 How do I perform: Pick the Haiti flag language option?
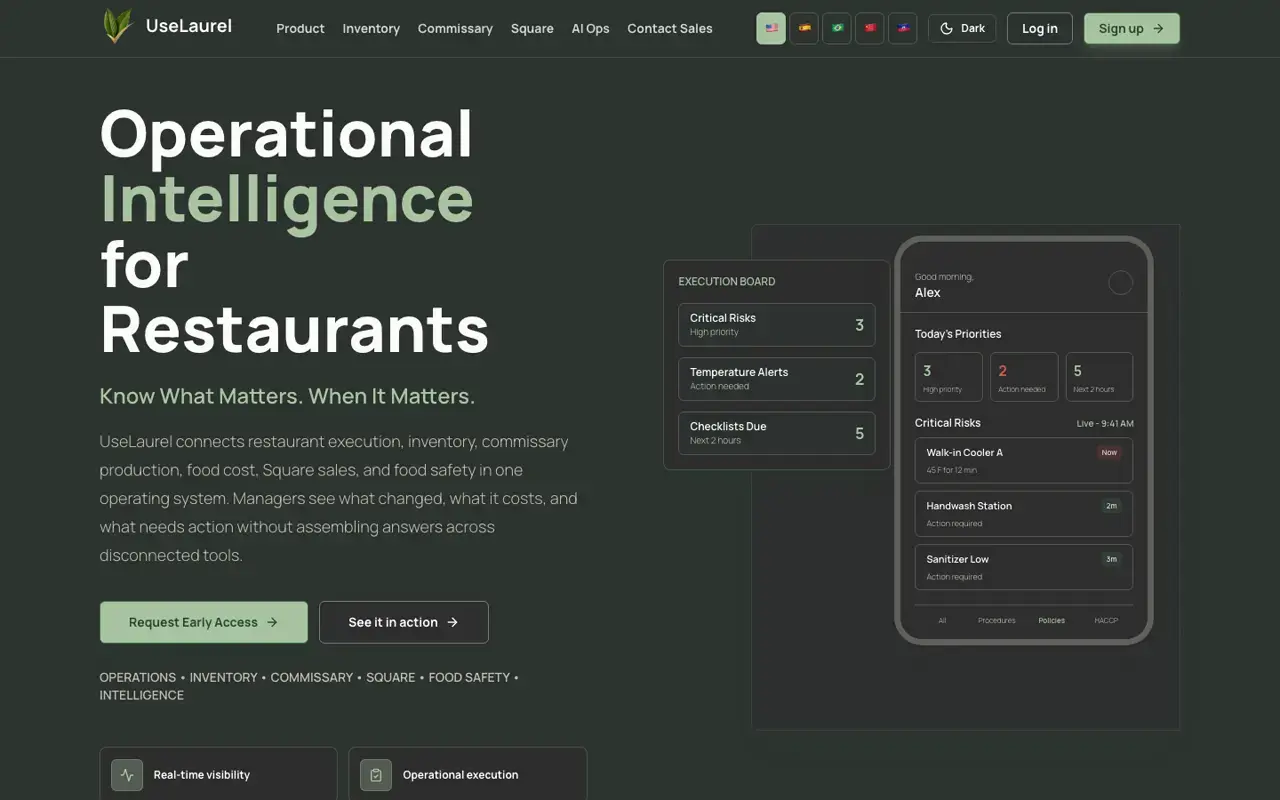pos(903,28)
